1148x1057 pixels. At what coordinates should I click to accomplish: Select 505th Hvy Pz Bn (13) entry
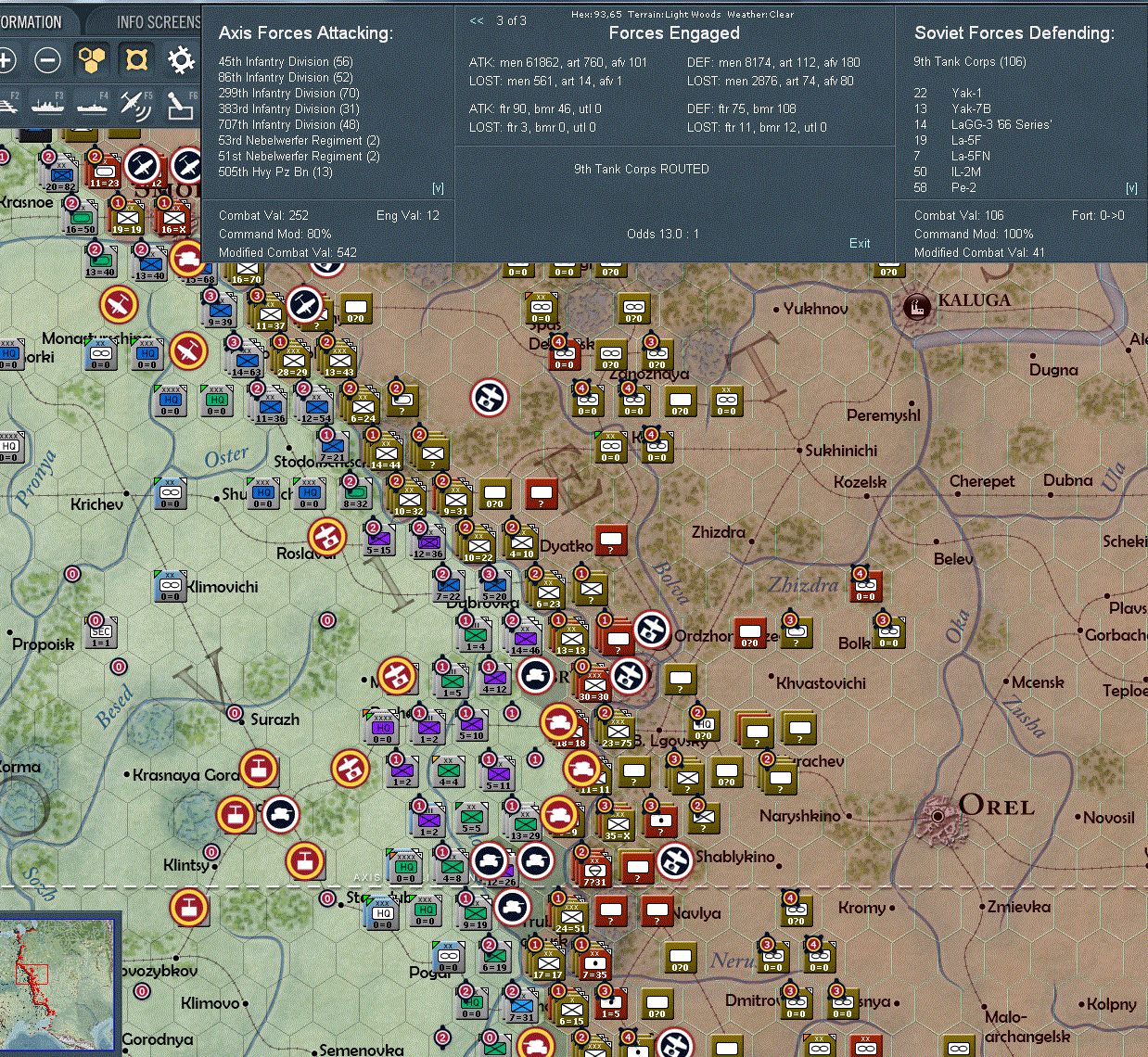(275, 172)
